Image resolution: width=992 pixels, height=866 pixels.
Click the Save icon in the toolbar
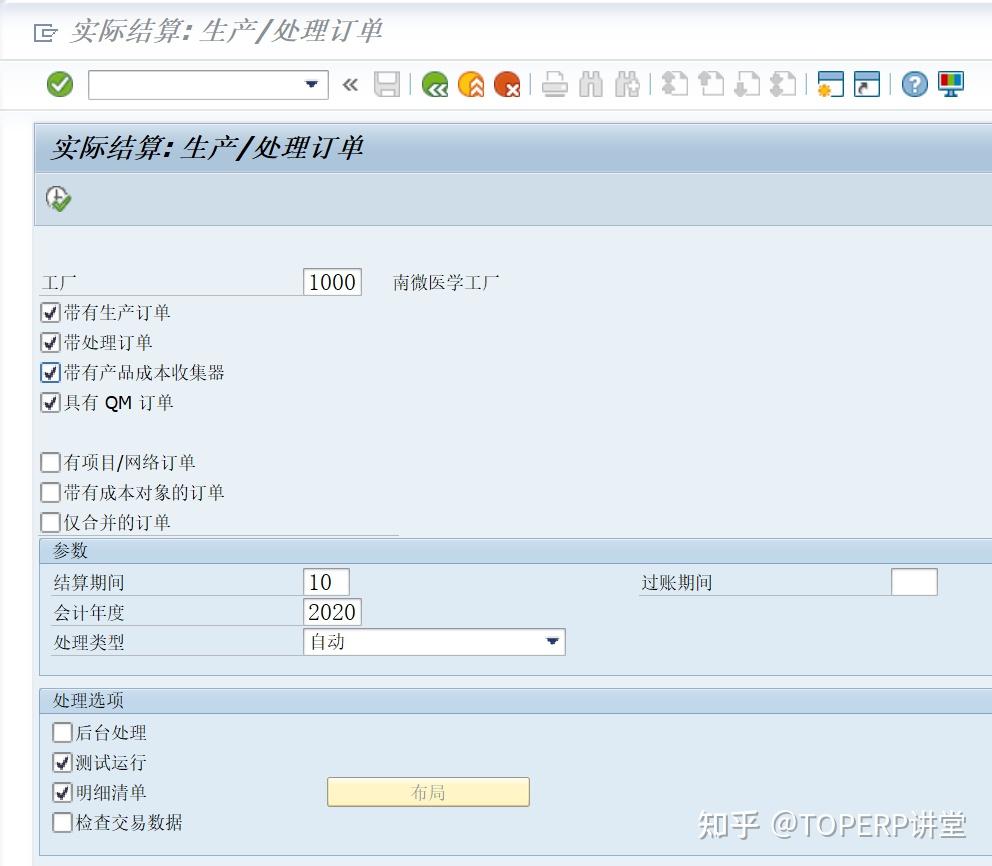coord(387,84)
